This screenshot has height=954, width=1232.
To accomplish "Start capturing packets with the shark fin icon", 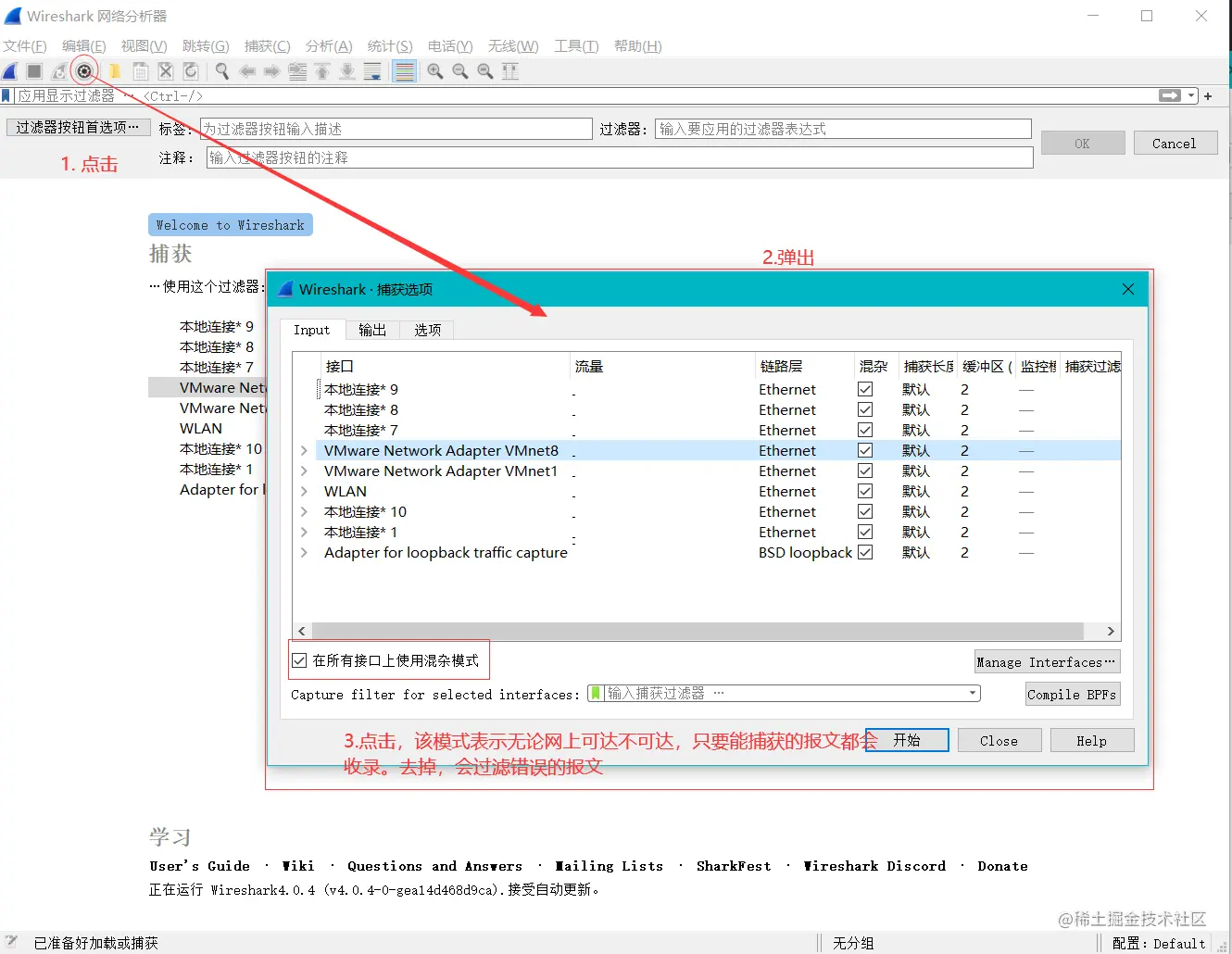I will pos(11,71).
